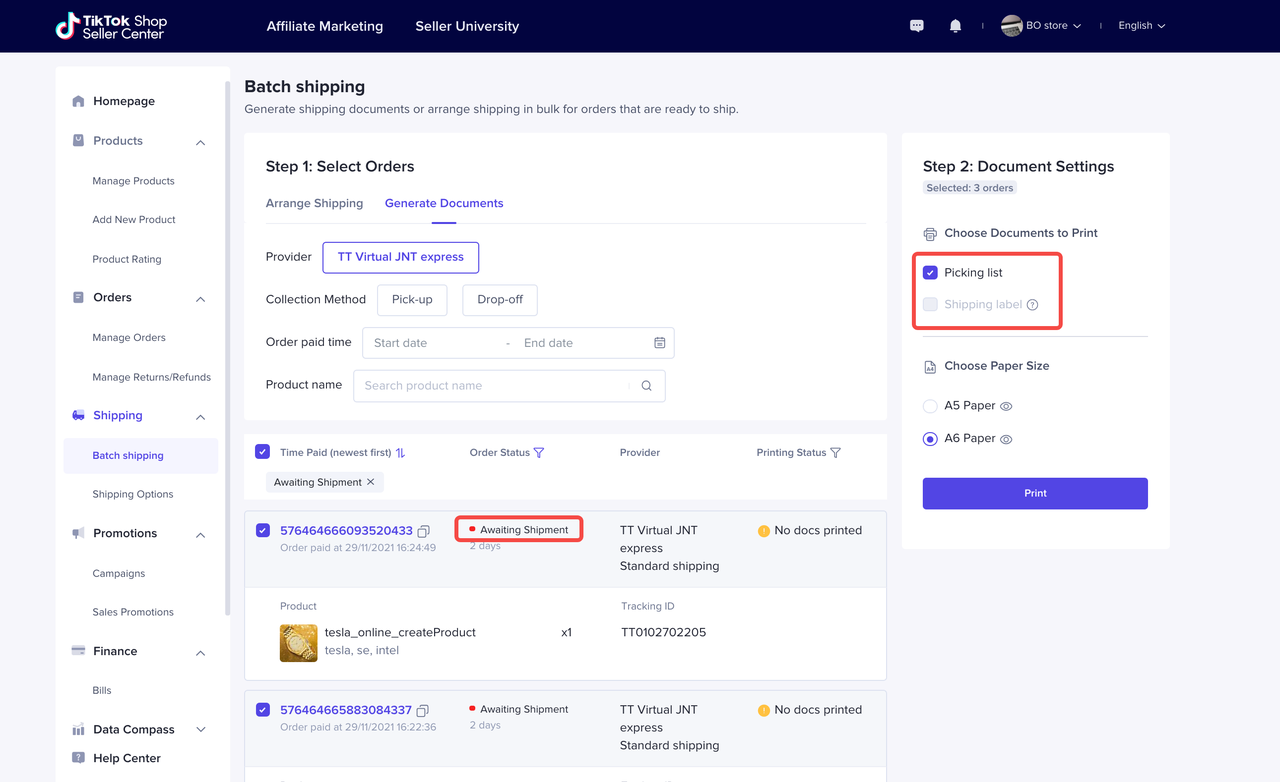Click the notification bell icon
The height and width of the screenshot is (782, 1280).
[x=955, y=26]
